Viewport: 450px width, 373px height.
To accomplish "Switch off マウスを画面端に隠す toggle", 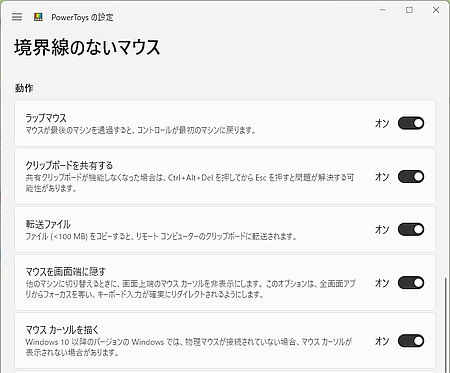I will [411, 283].
